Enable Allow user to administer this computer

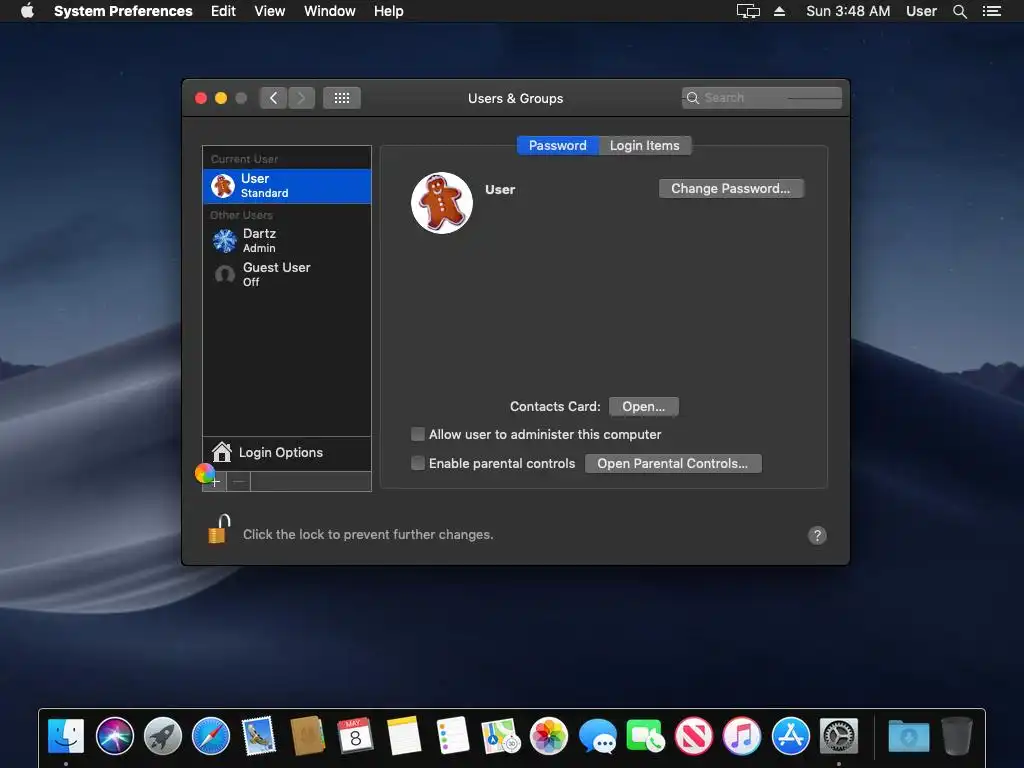[x=418, y=434]
